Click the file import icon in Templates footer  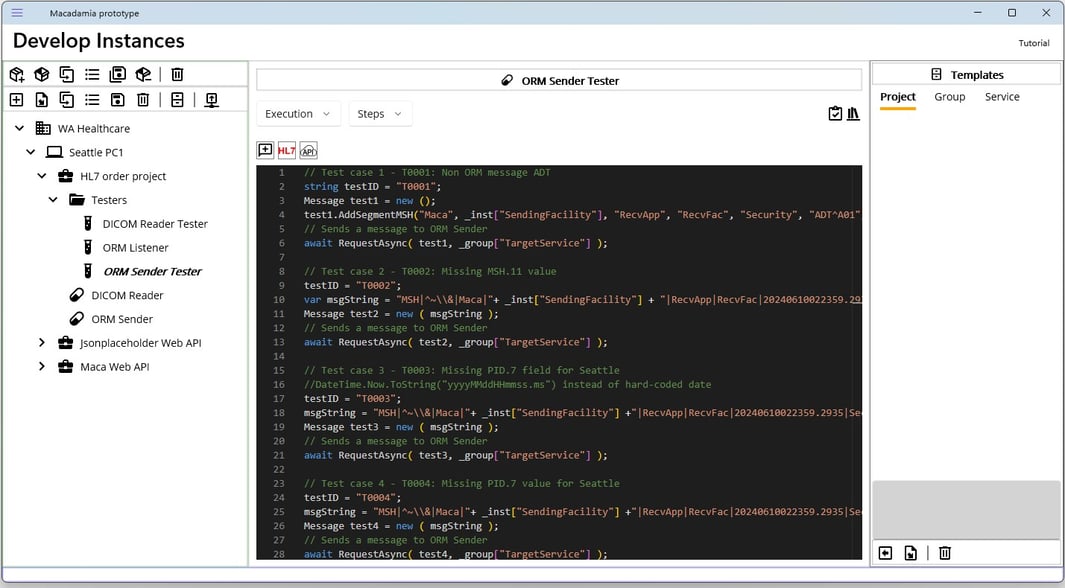click(911, 553)
